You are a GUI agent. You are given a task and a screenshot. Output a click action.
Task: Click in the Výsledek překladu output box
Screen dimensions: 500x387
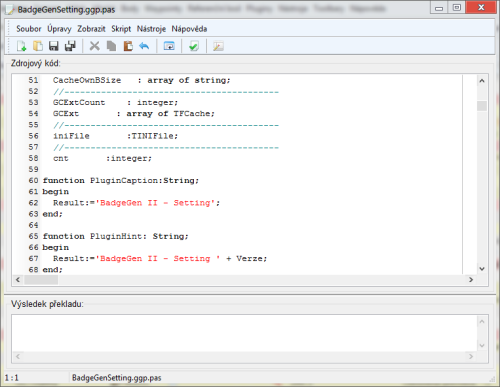pyautogui.click(x=245, y=333)
